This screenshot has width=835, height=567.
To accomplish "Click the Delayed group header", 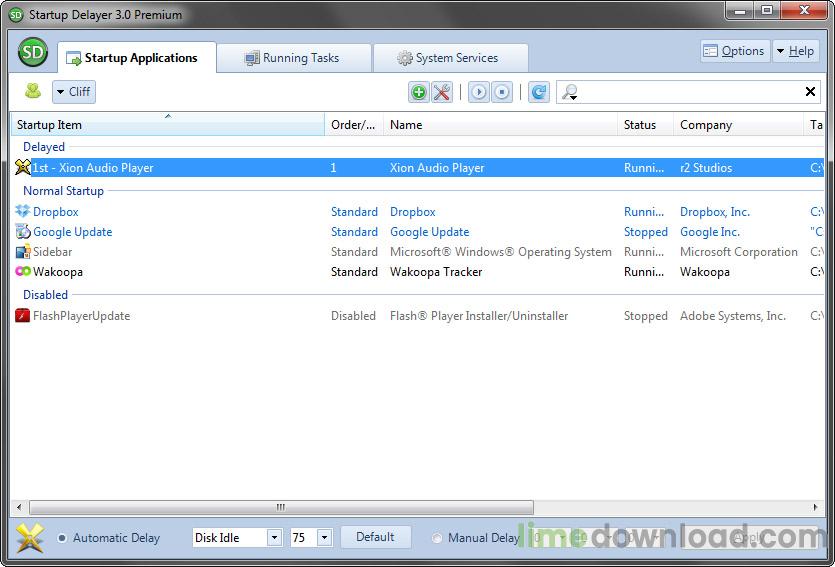I will (x=44, y=146).
